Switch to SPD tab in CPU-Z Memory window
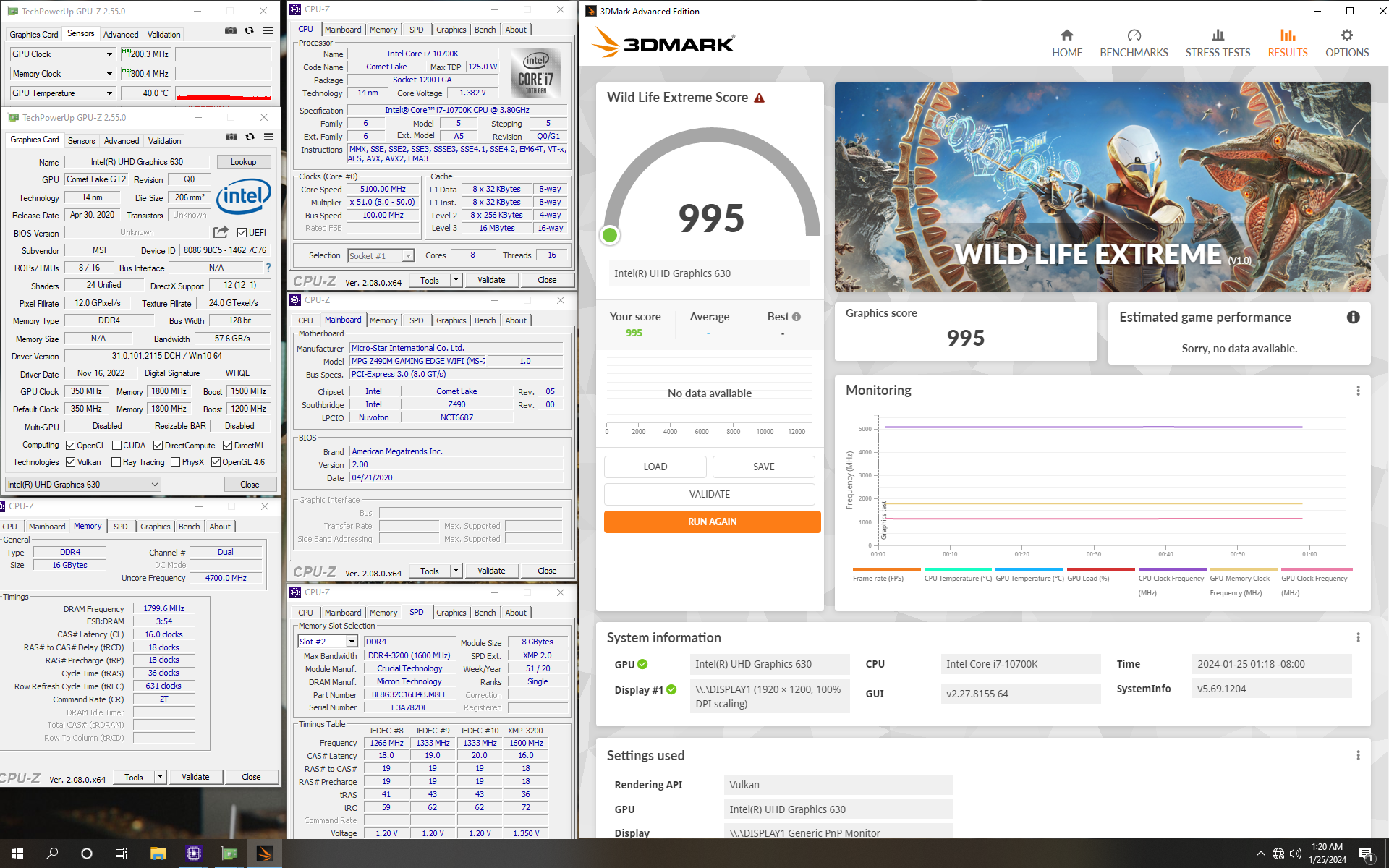Viewport: 1389px width, 868px height. pos(121,527)
